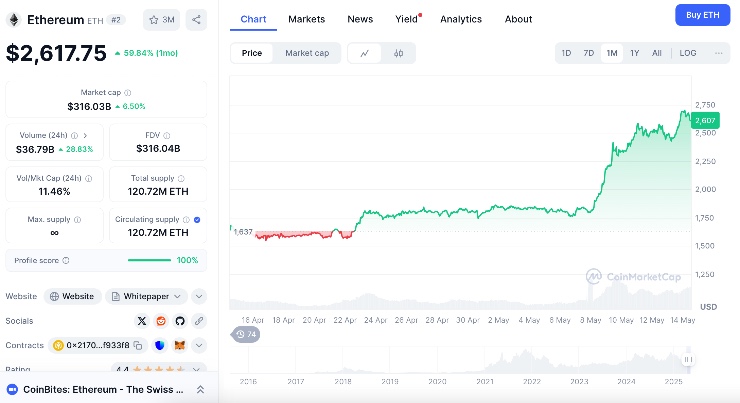Show Market cap info tooltip icon
This screenshot has width=740, height=403.
(127, 92)
